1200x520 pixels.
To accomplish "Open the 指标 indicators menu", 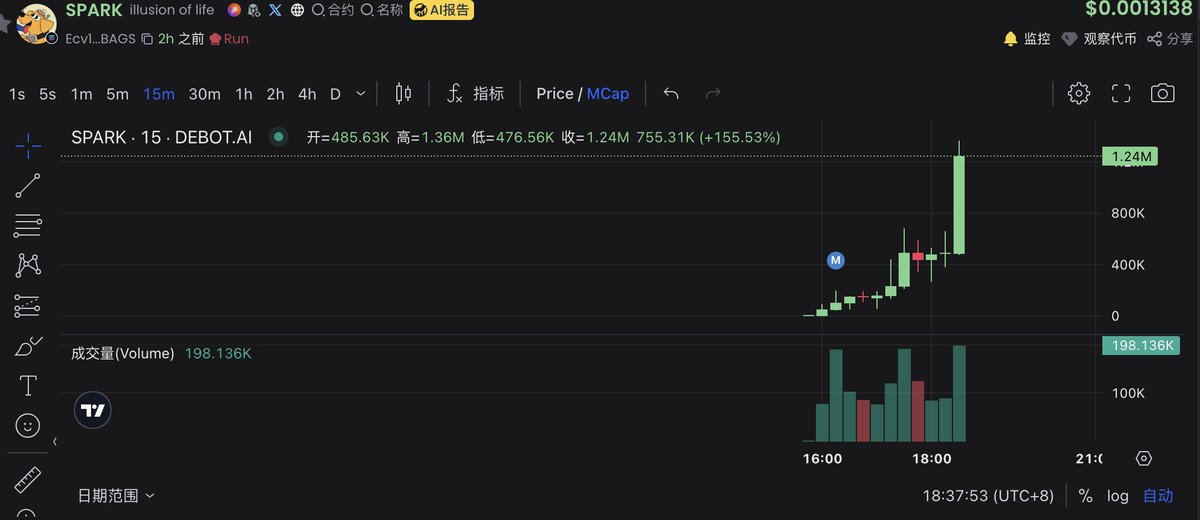I will coord(475,93).
